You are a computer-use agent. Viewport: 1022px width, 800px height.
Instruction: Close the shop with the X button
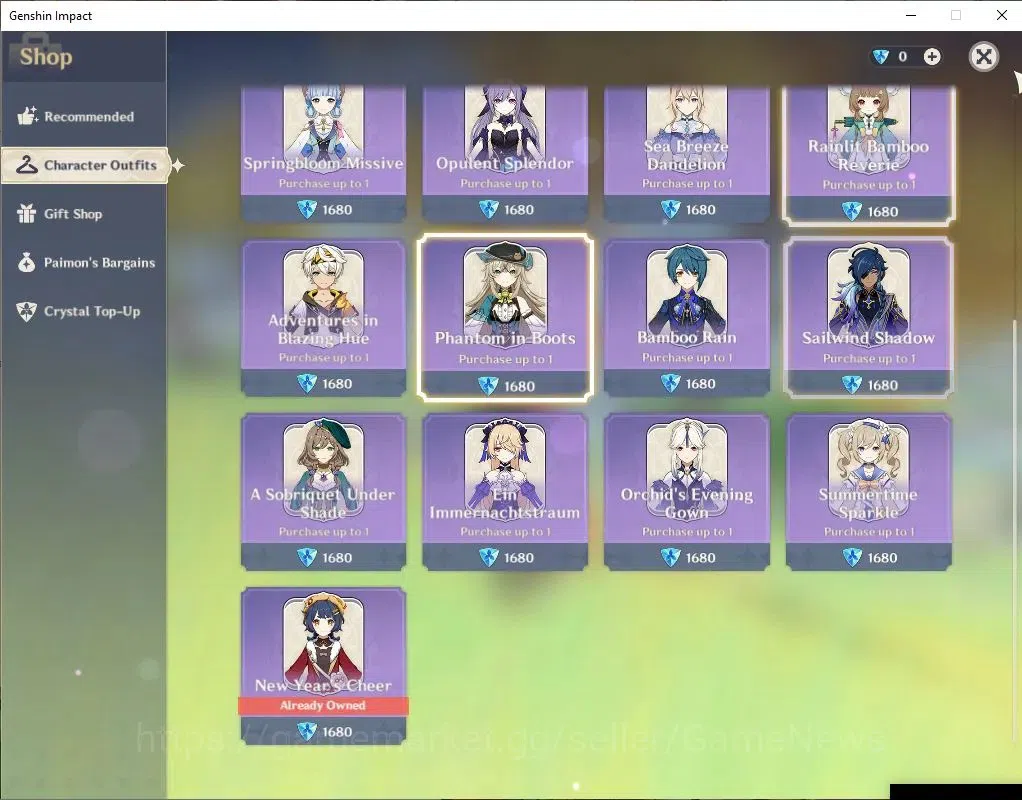[x=984, y=57]
